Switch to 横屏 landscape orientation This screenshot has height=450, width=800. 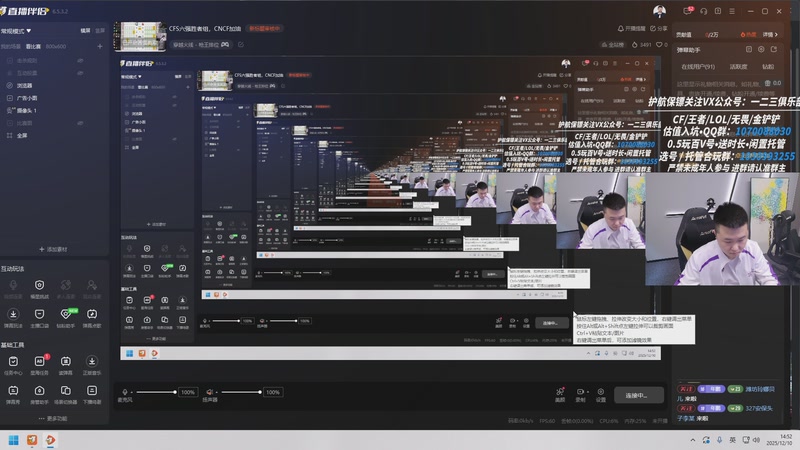85,31
